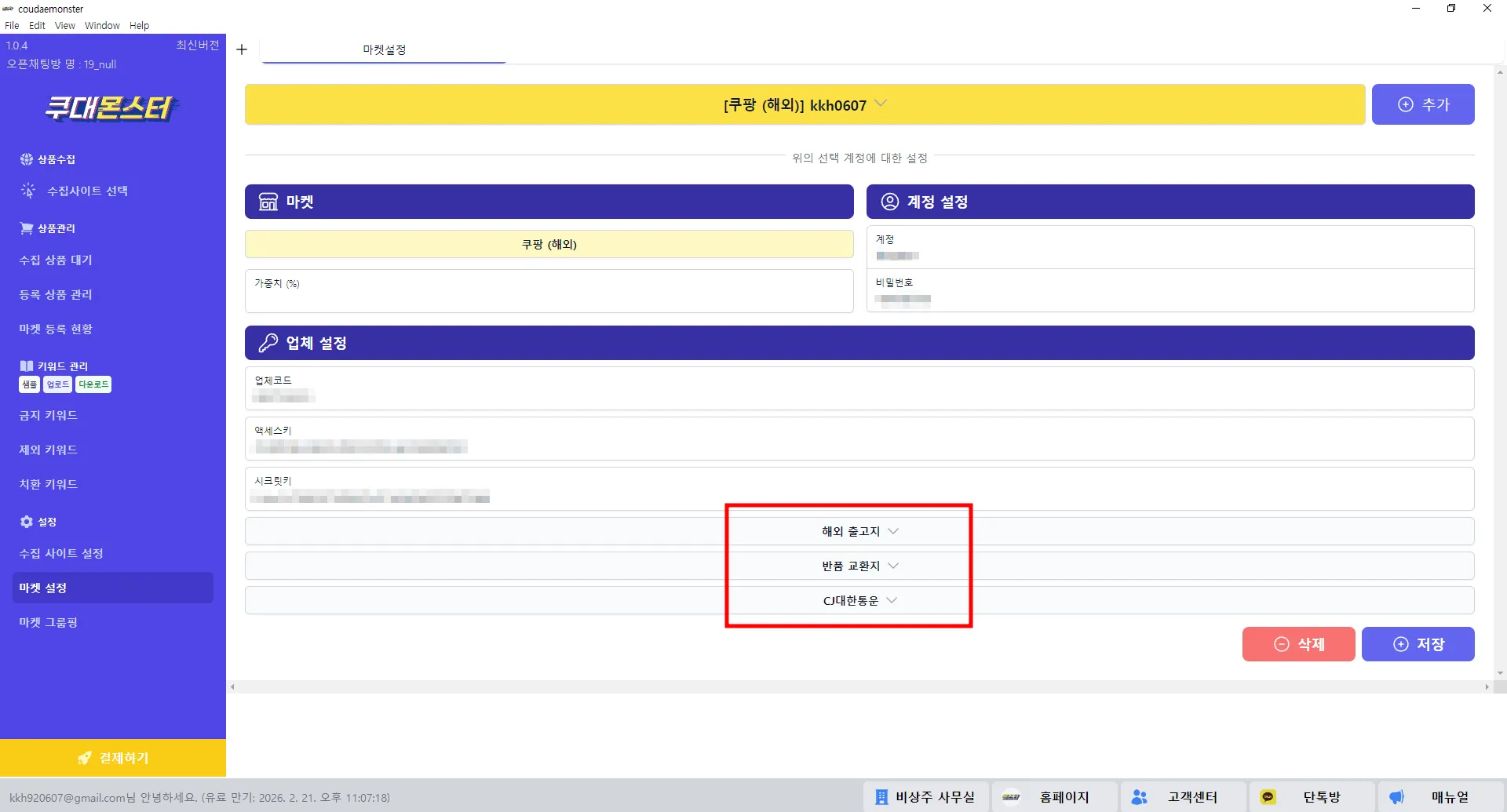Click the 쿠대몬스터 logo in the sidebar
The image size is (1507, 812).
(111, 107)
